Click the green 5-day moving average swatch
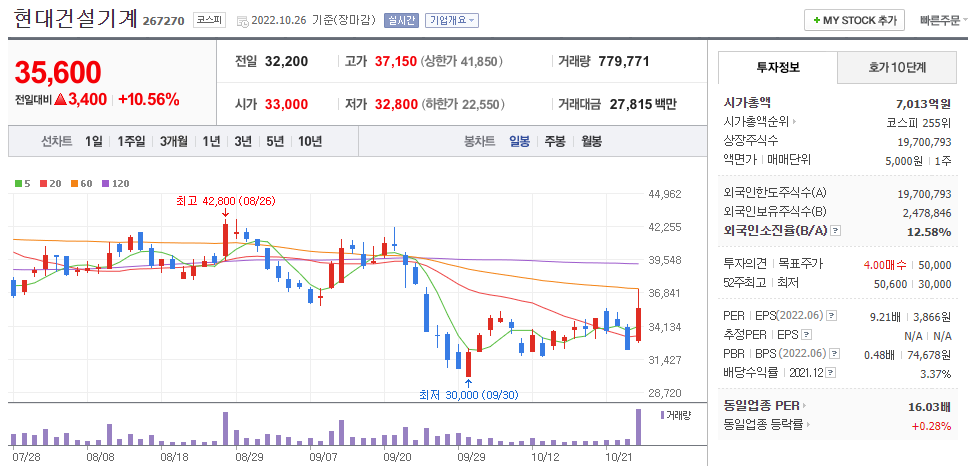The image size is (971, 466). pyautogui.click(x=19, y=184)
